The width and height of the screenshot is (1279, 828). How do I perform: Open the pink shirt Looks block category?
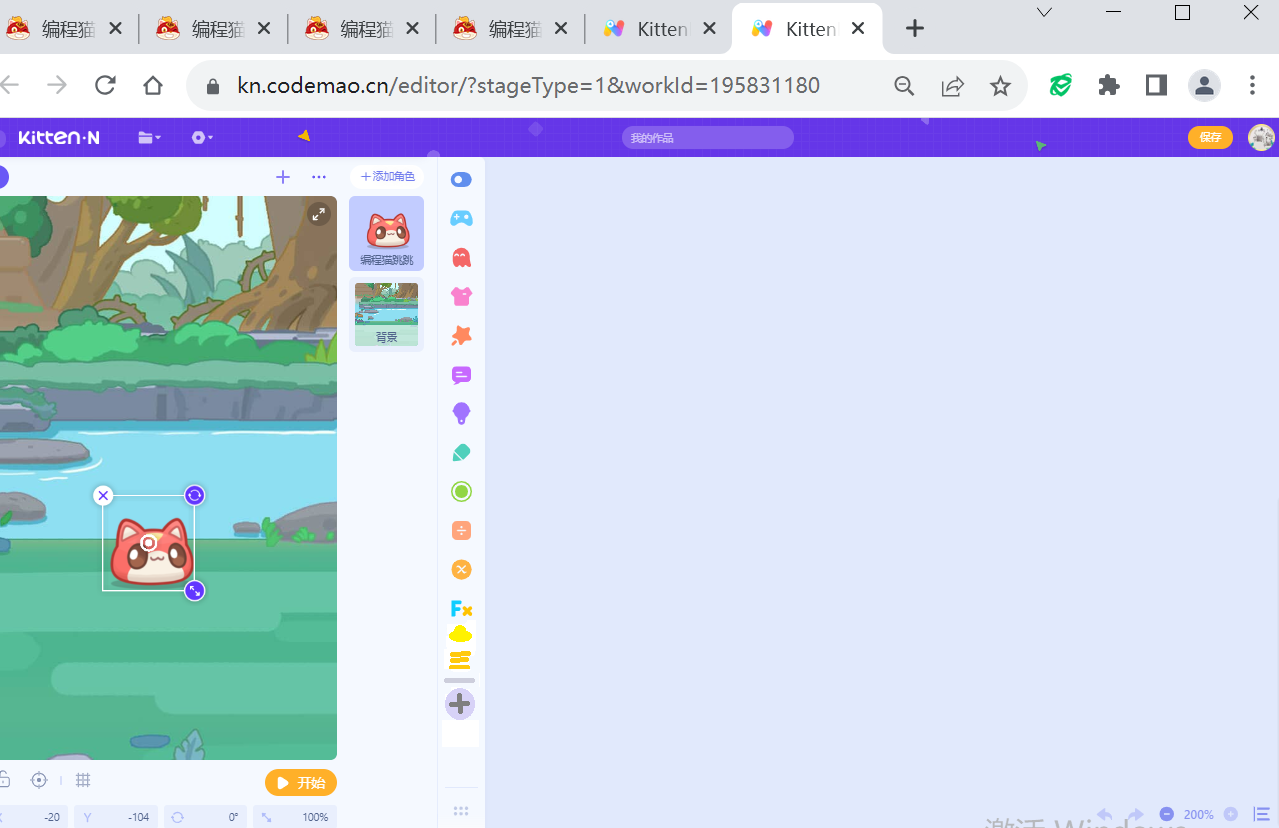(x=461, y=296)
